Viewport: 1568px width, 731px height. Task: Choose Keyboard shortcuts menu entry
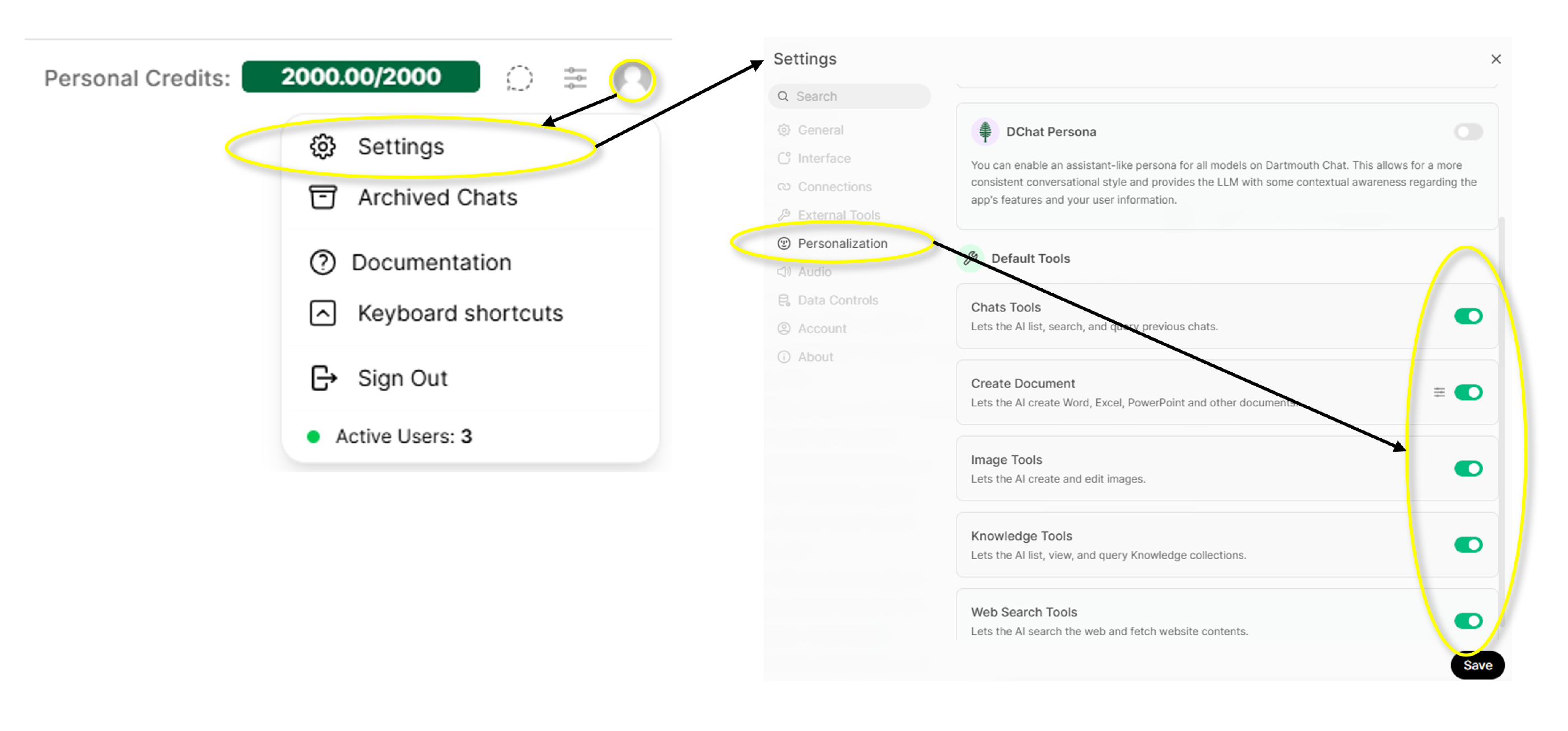pyautogui.click(x=470, y=314)
